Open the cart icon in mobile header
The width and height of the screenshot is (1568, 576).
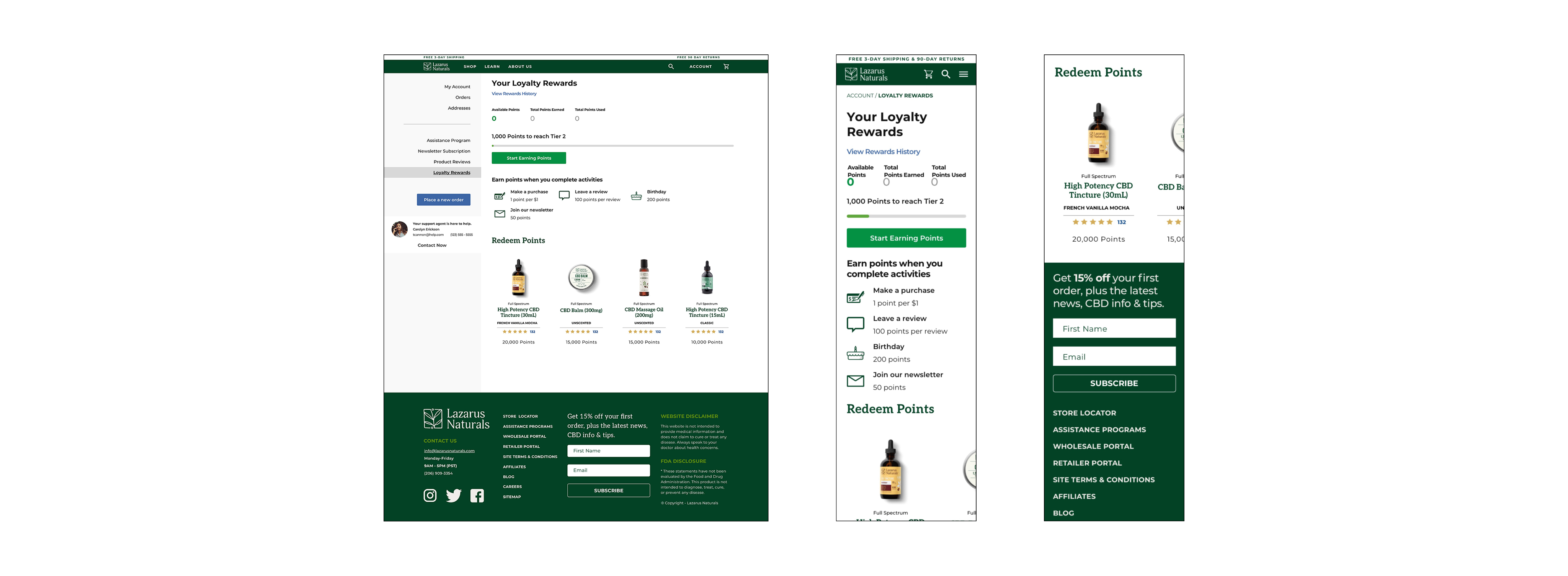click(x=928, y=74)
